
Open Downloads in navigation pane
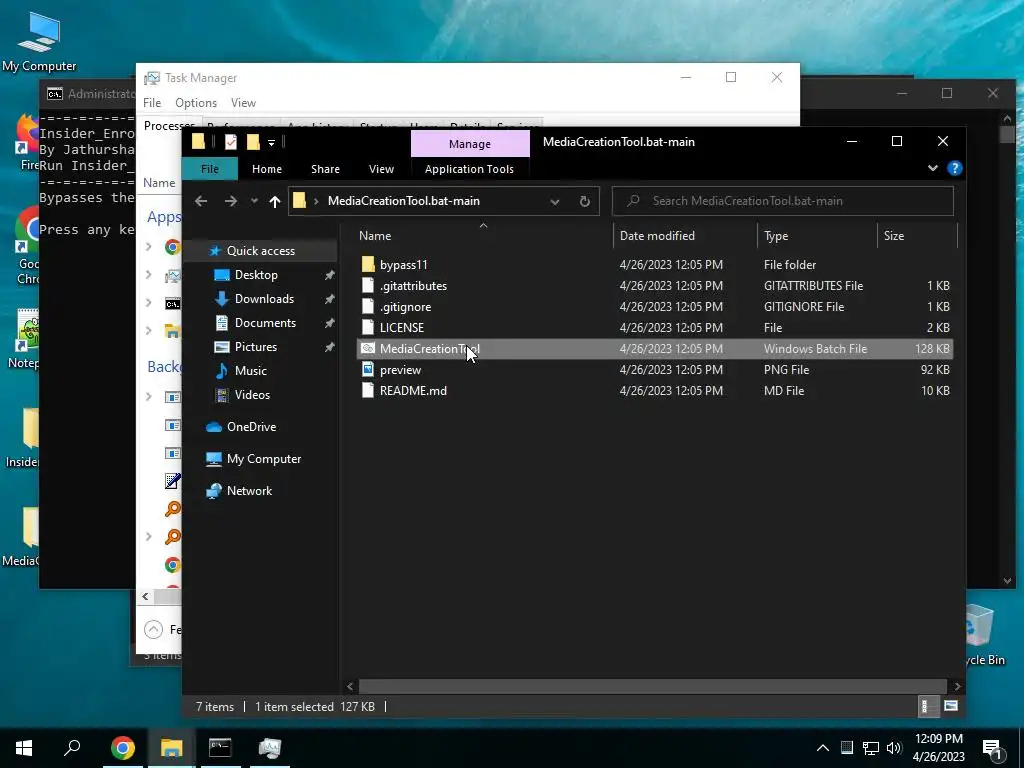264,298
